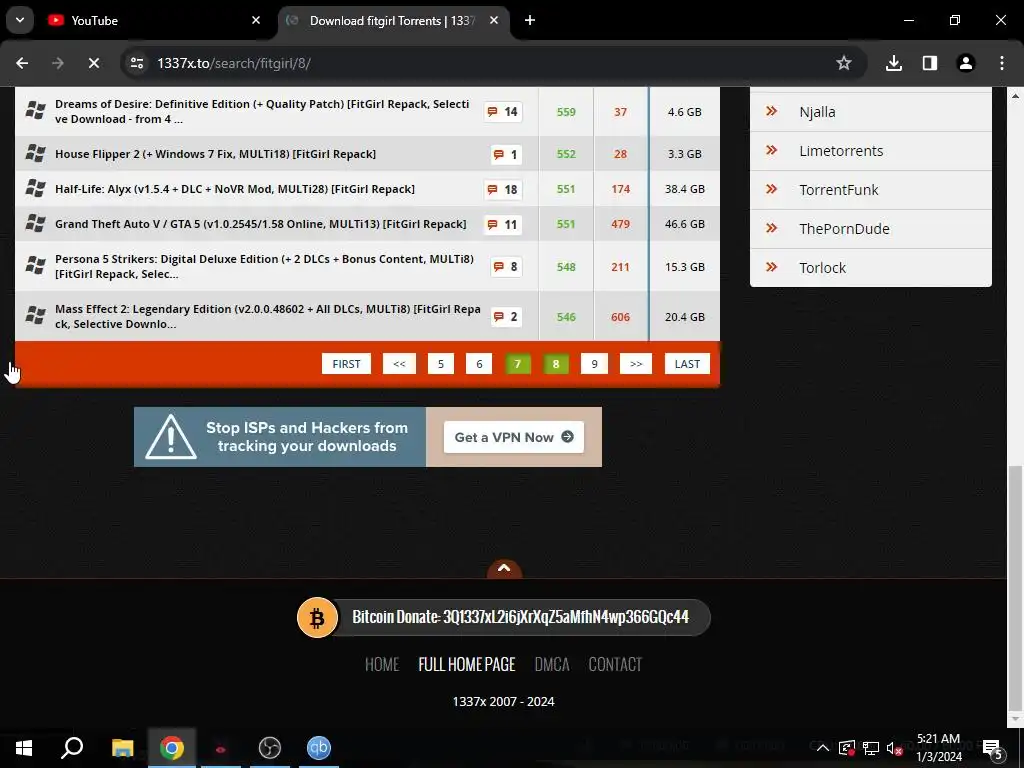Open Persona 5 Strikers torrent link

pos(264,266)
